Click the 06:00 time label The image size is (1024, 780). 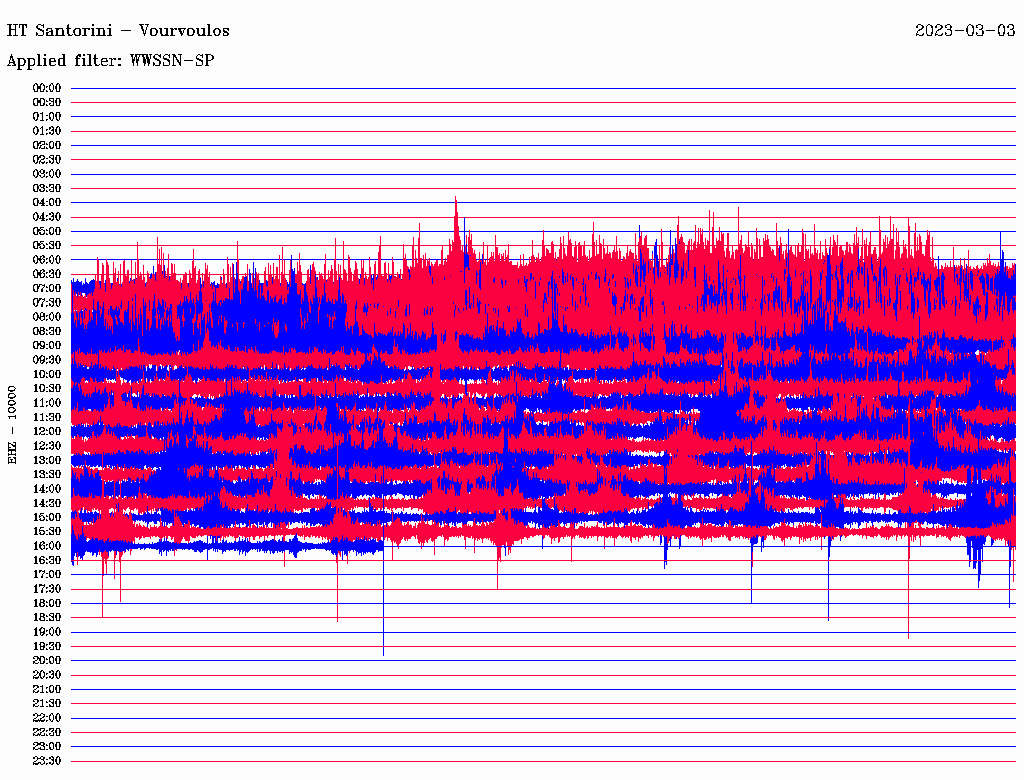coord(47,260)
